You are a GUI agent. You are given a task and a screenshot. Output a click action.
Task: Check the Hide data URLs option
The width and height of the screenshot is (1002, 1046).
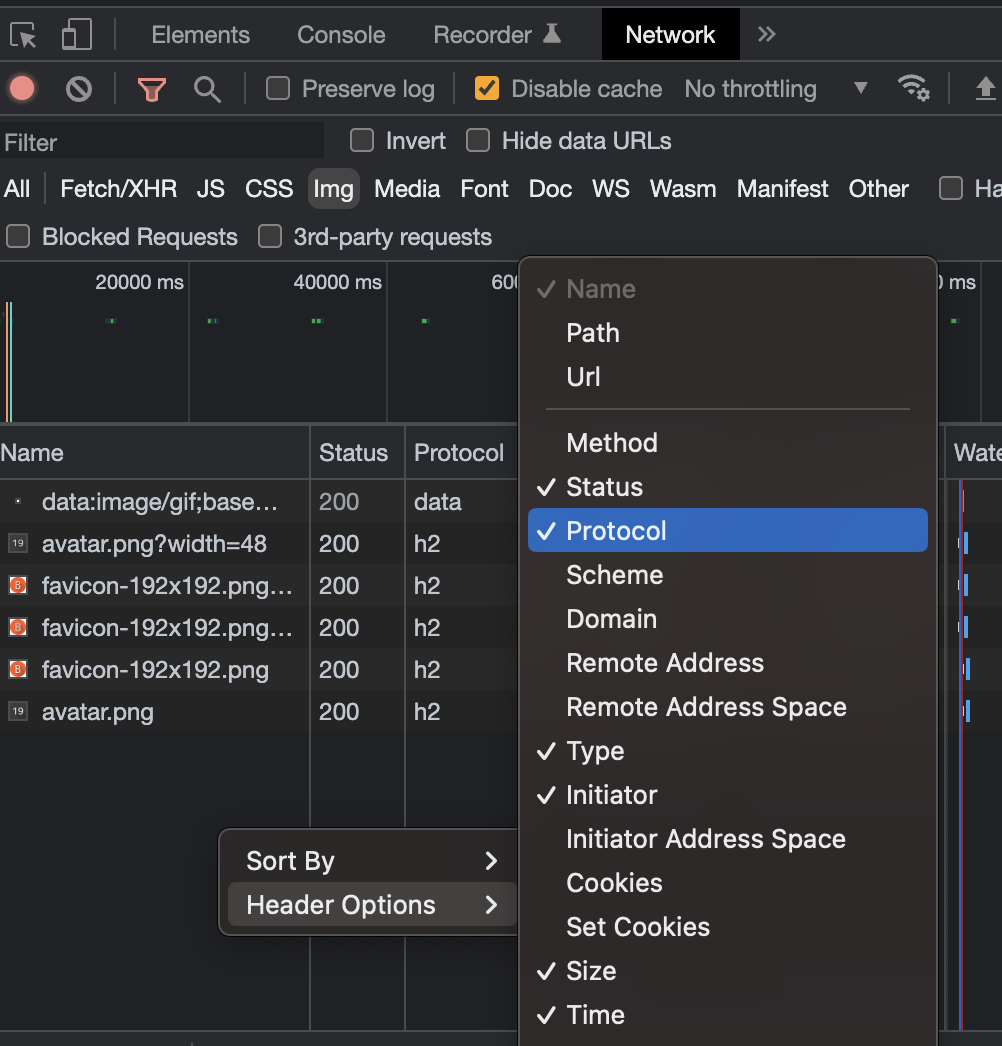tap(479, 141)
